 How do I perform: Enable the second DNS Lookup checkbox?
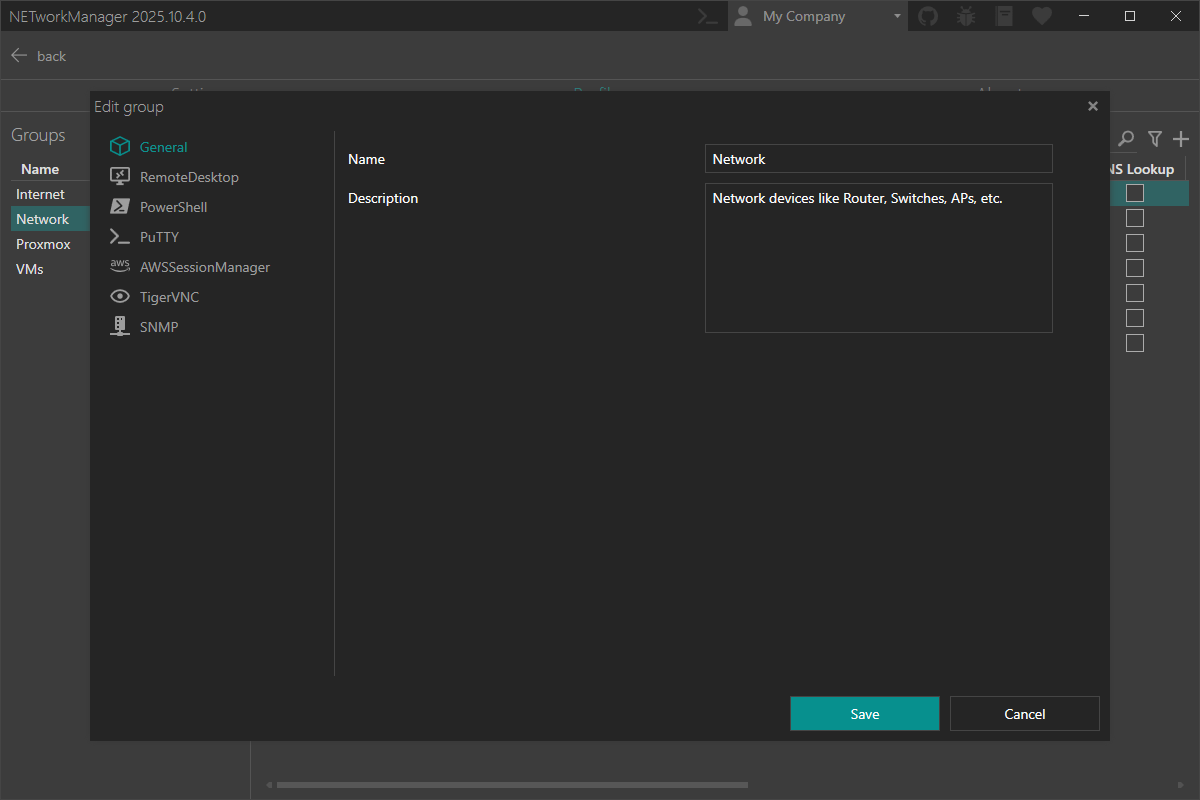tap(1135, 218)
